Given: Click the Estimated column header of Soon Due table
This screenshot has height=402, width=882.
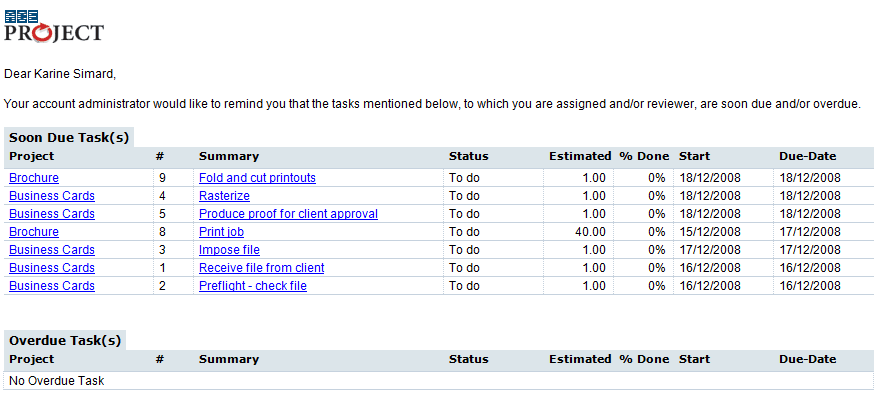Looking at the screenshot, I should tap(580, 156).
